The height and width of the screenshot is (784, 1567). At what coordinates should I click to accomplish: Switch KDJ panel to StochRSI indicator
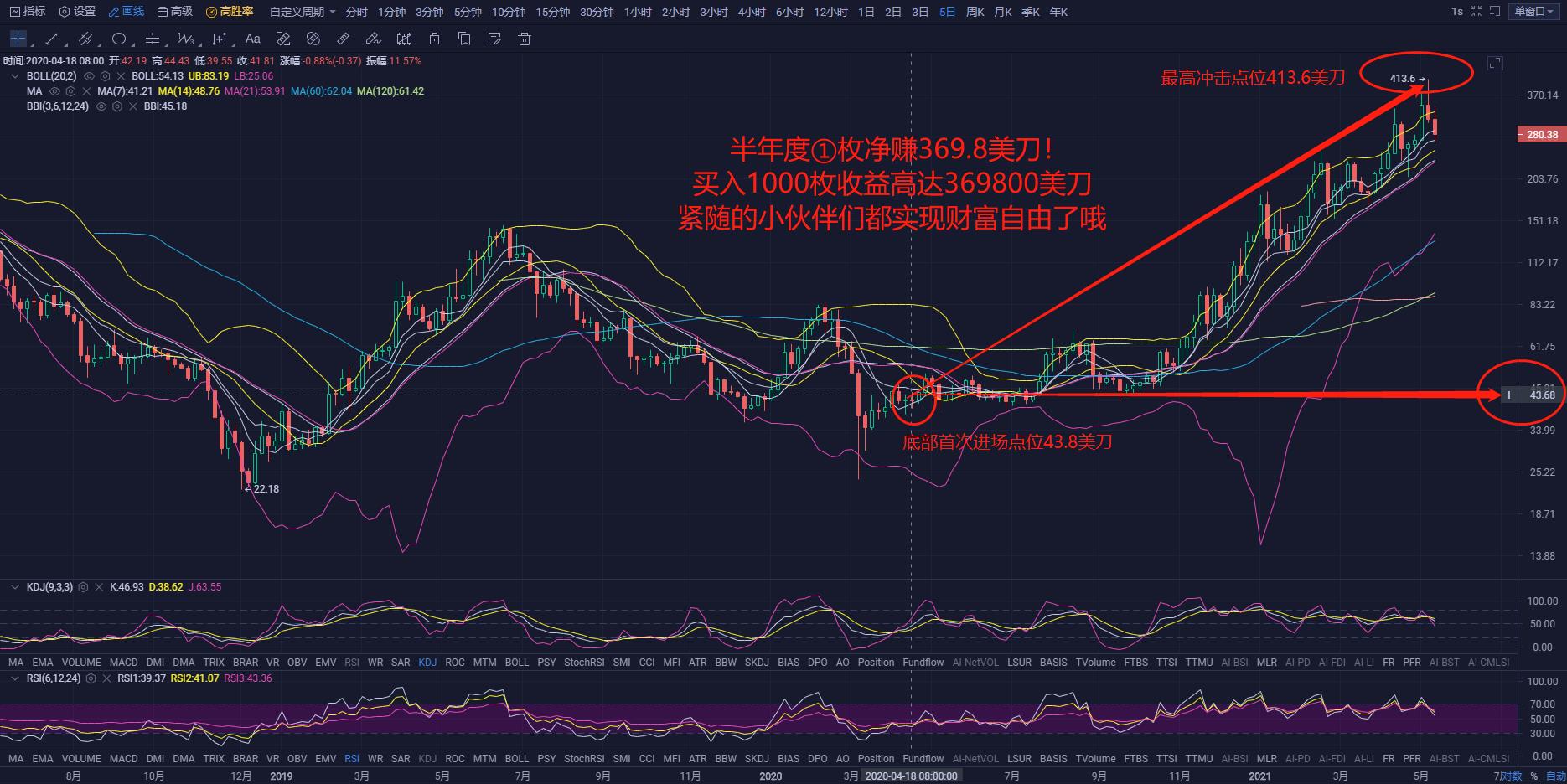point(584,662)
